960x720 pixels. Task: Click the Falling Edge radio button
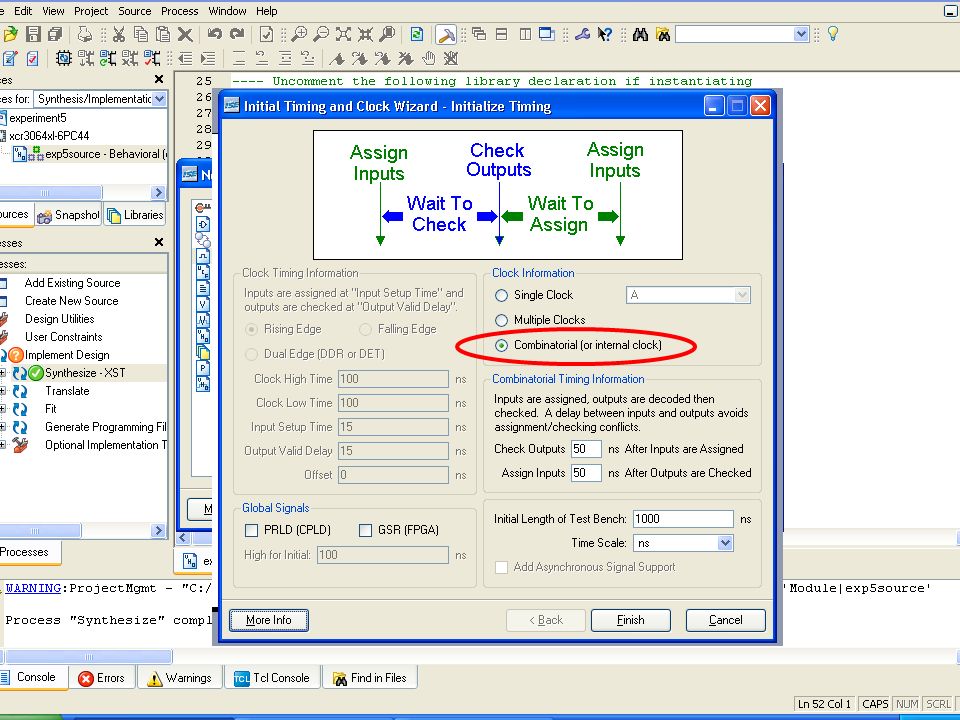(366, 329)
